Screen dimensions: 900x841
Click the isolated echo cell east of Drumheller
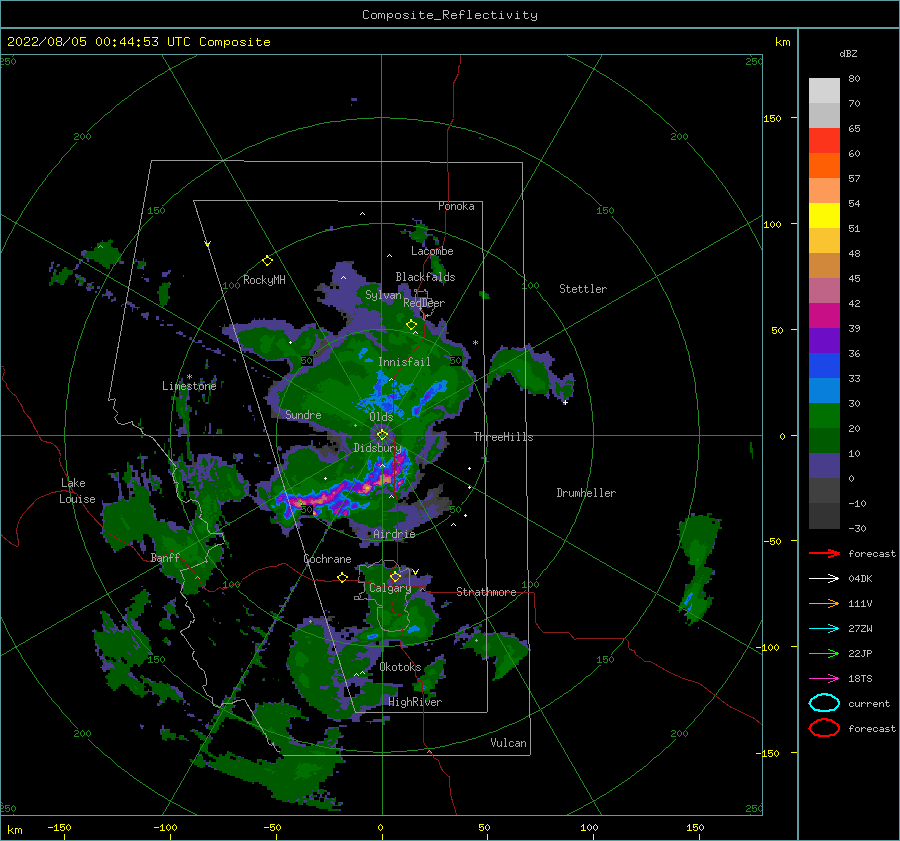point(699,568)
